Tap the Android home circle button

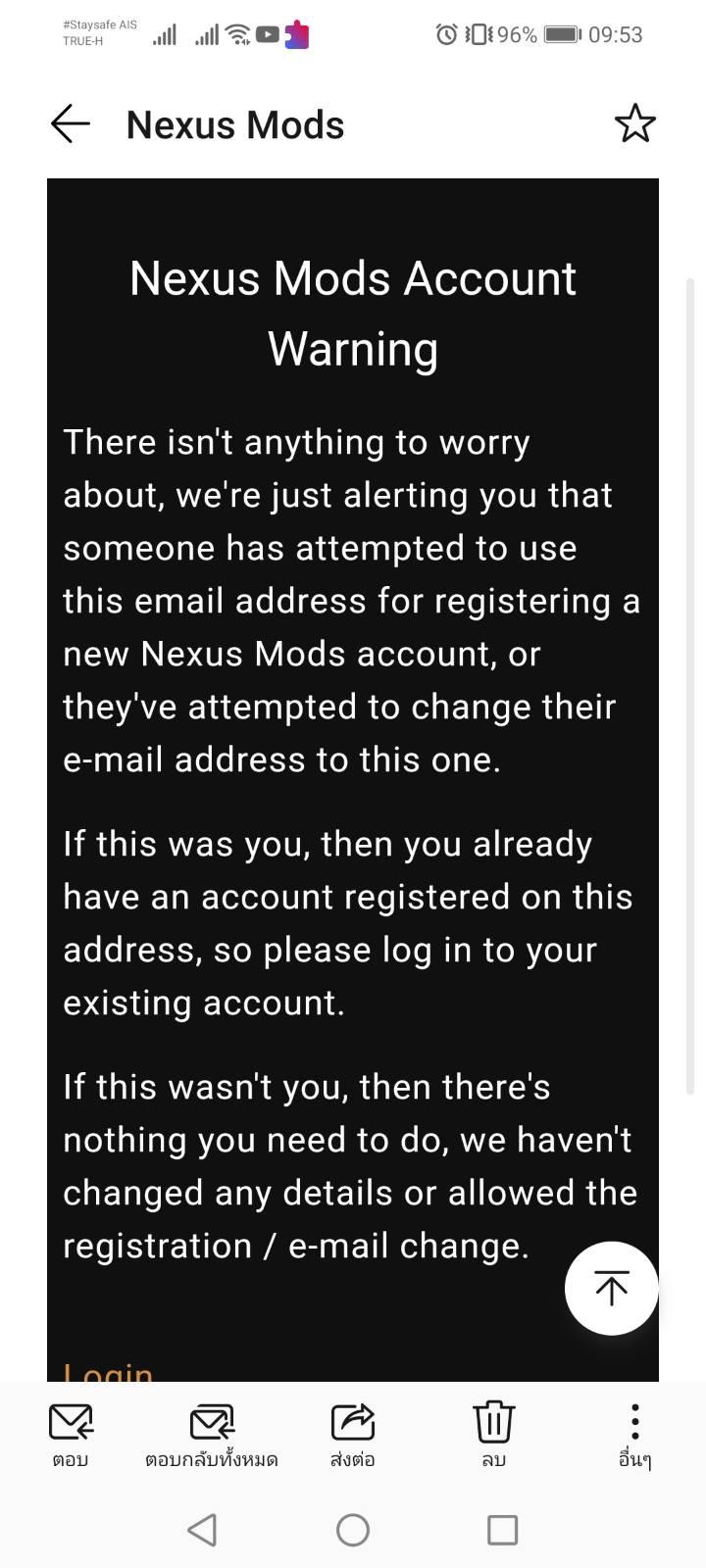coord(353,1530)
